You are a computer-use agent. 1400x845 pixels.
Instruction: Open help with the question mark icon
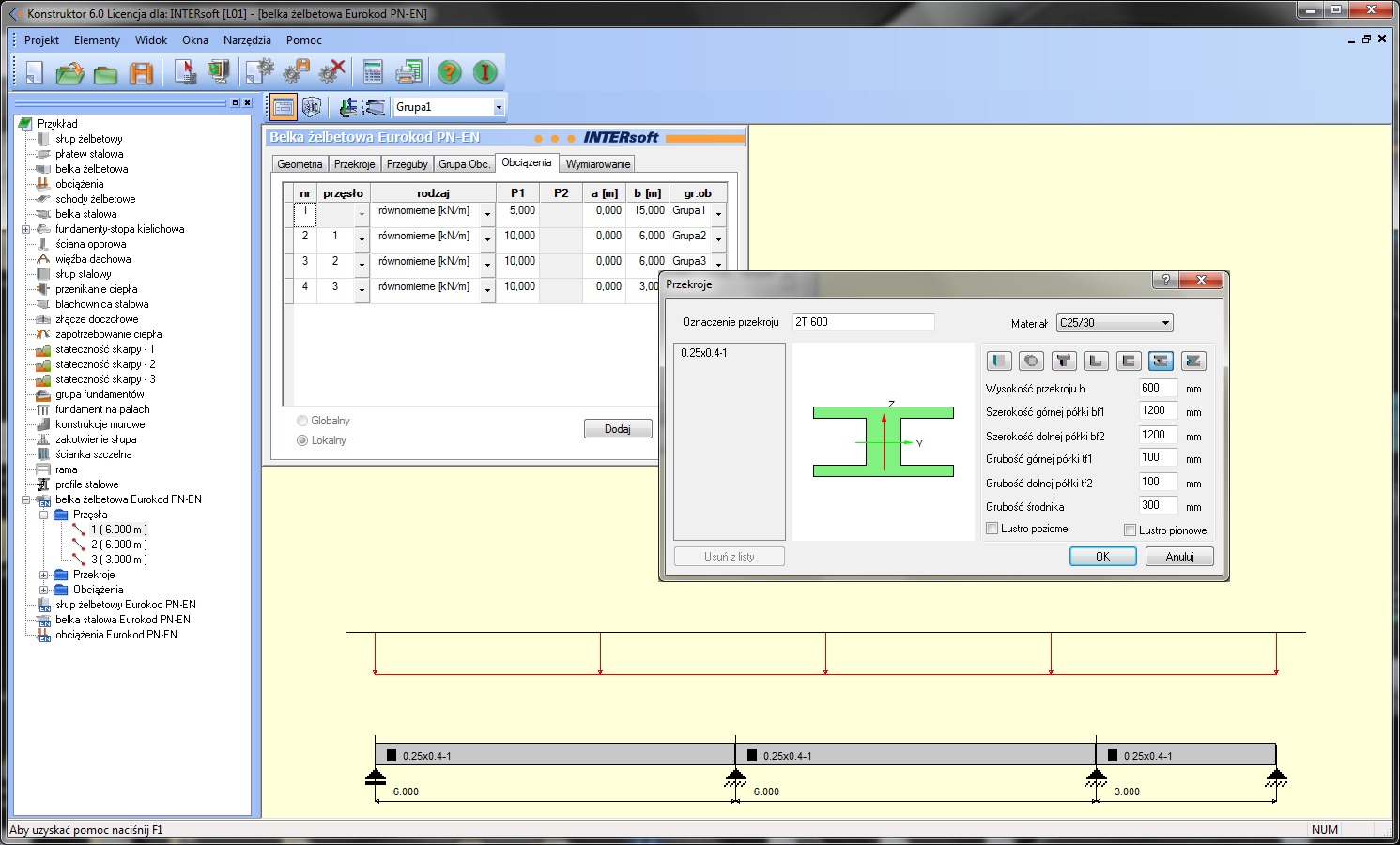pyautogui.click(x=450, y=72)
